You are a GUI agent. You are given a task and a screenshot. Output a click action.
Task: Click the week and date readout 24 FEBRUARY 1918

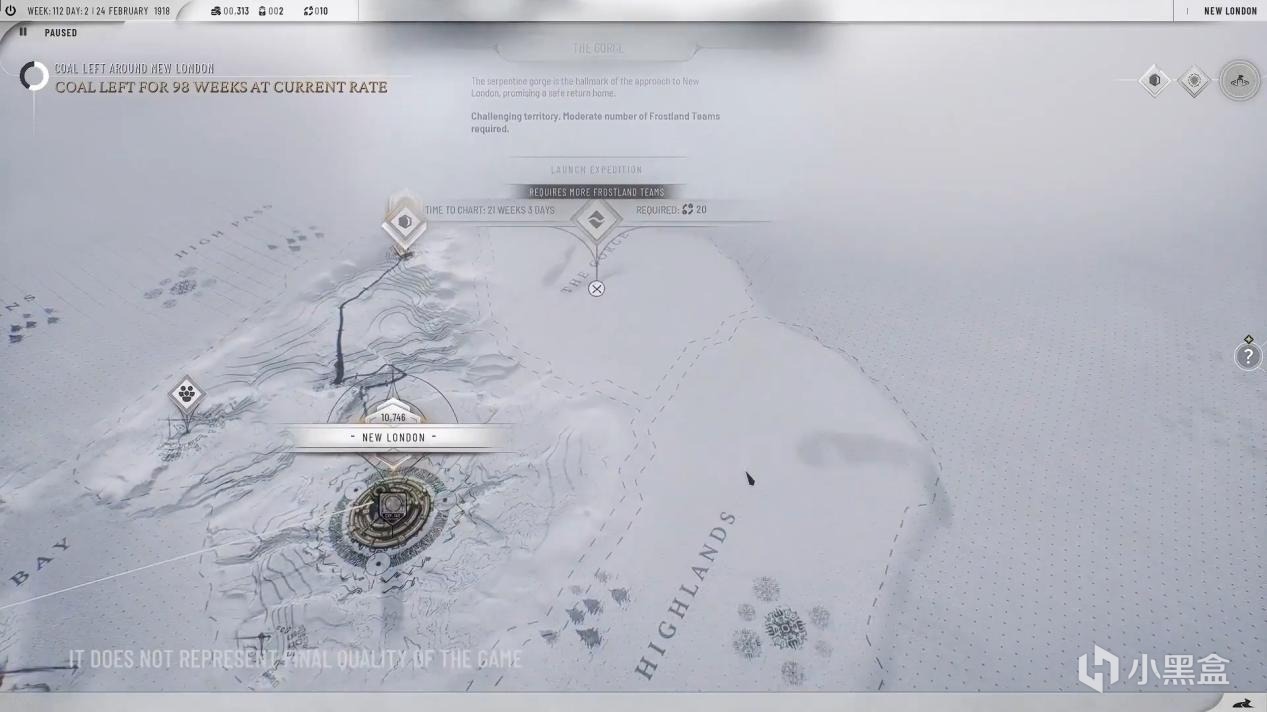[98, 11]
